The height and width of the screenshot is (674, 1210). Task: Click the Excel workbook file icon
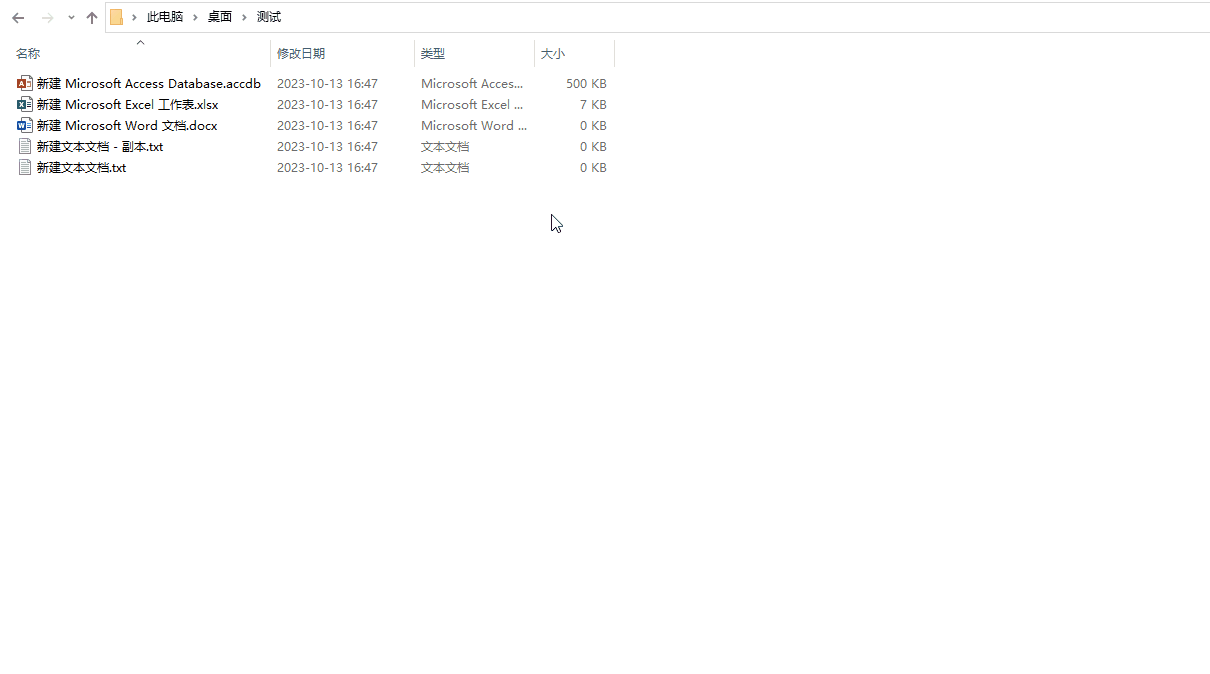click(x=25, y=104)
